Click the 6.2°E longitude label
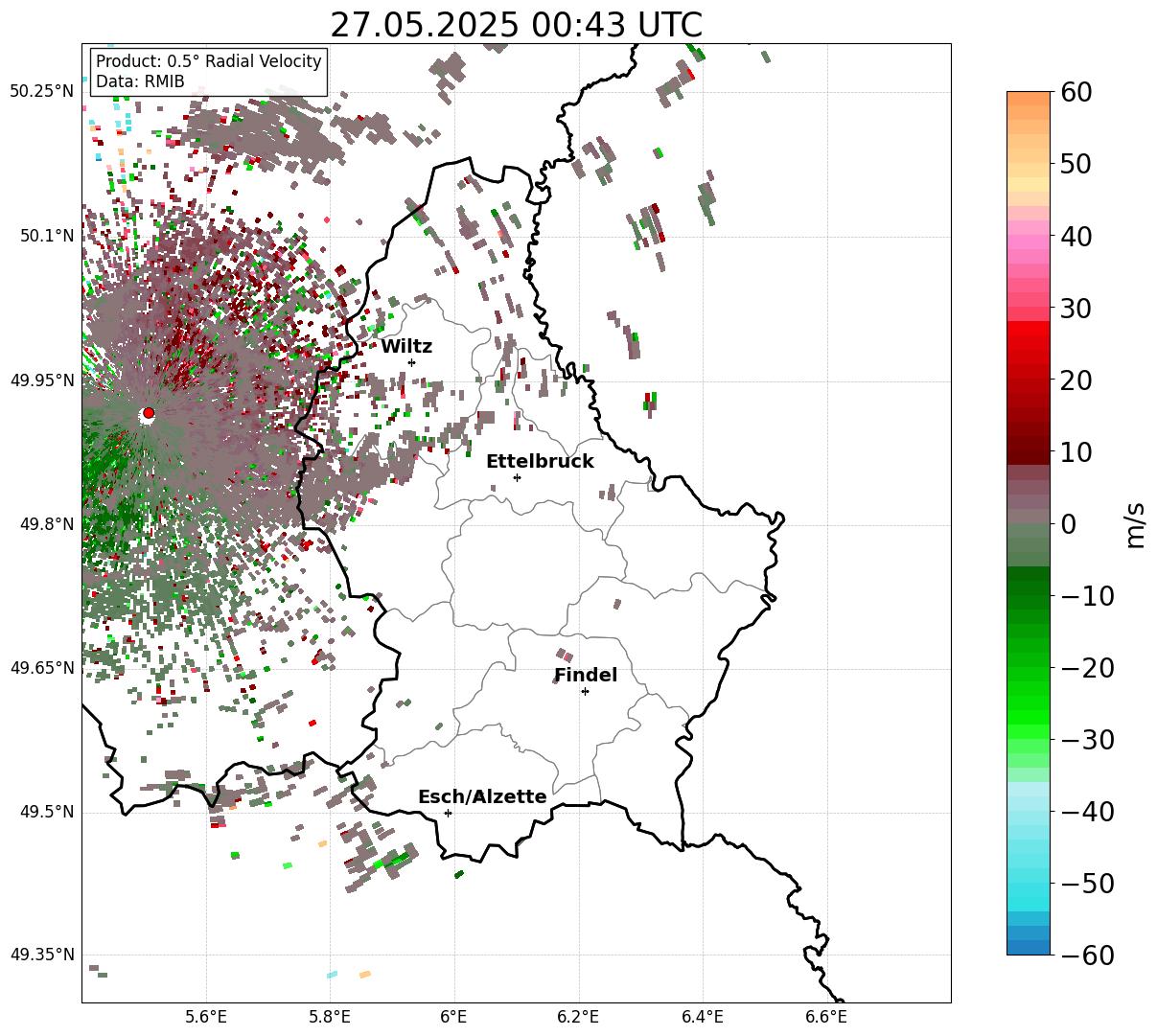The width and height of the screenshot is (1157, 1036). coord(578,1017)
